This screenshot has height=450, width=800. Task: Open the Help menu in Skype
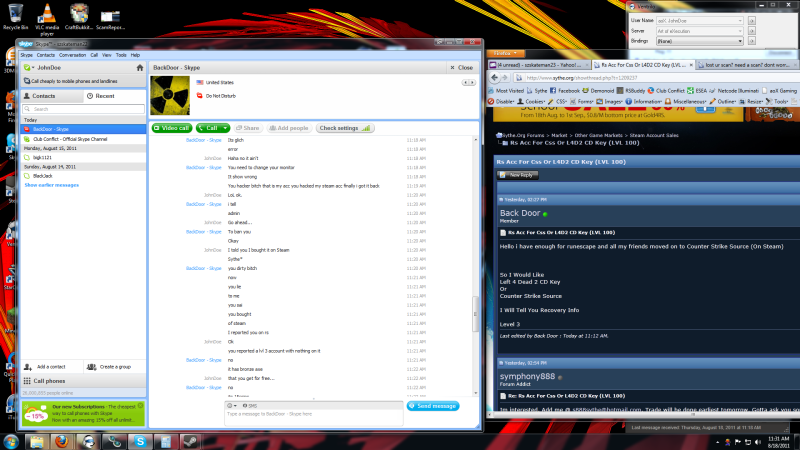[135, 55]
